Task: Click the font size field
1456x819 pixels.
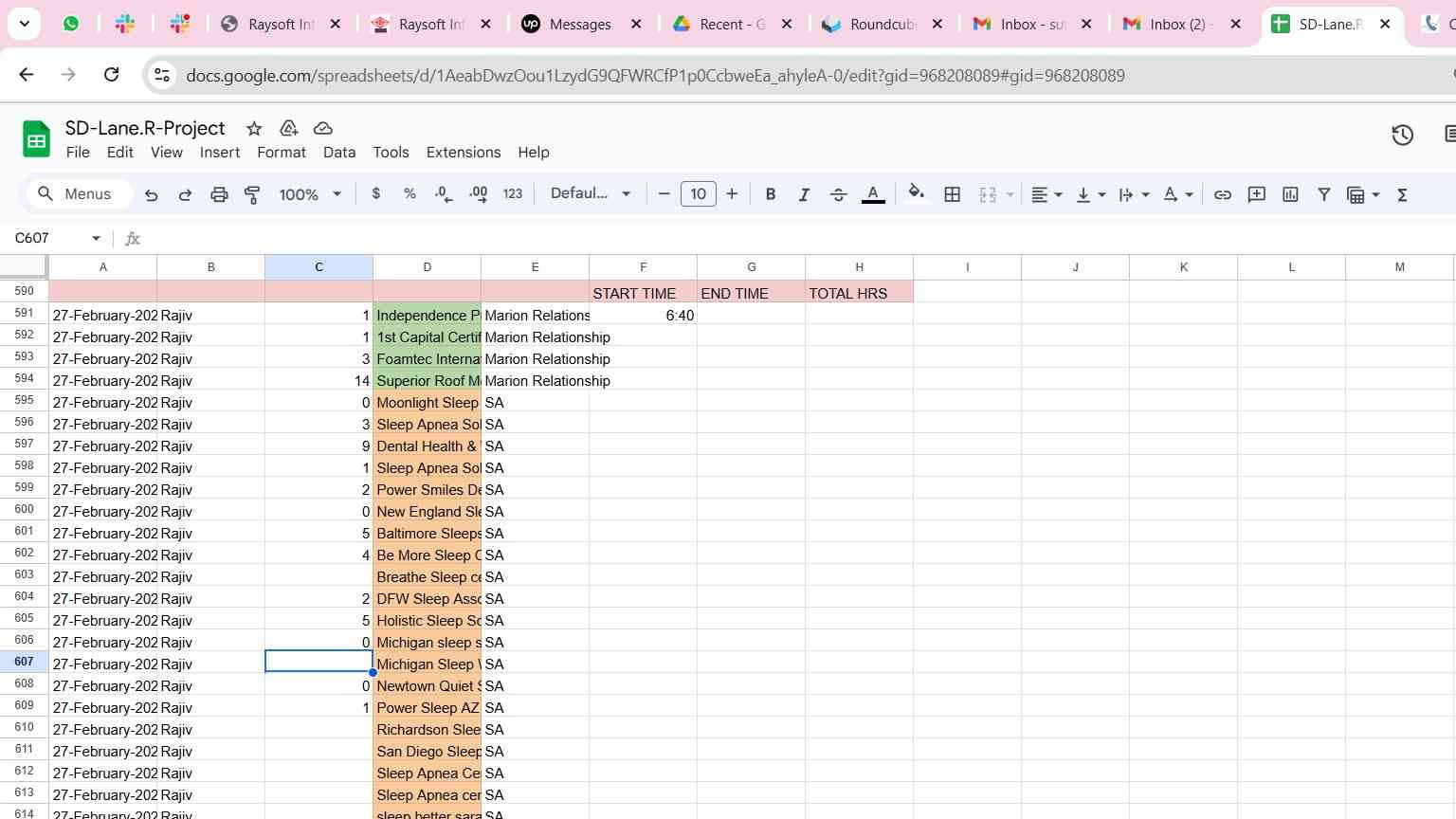Action: 699,193
